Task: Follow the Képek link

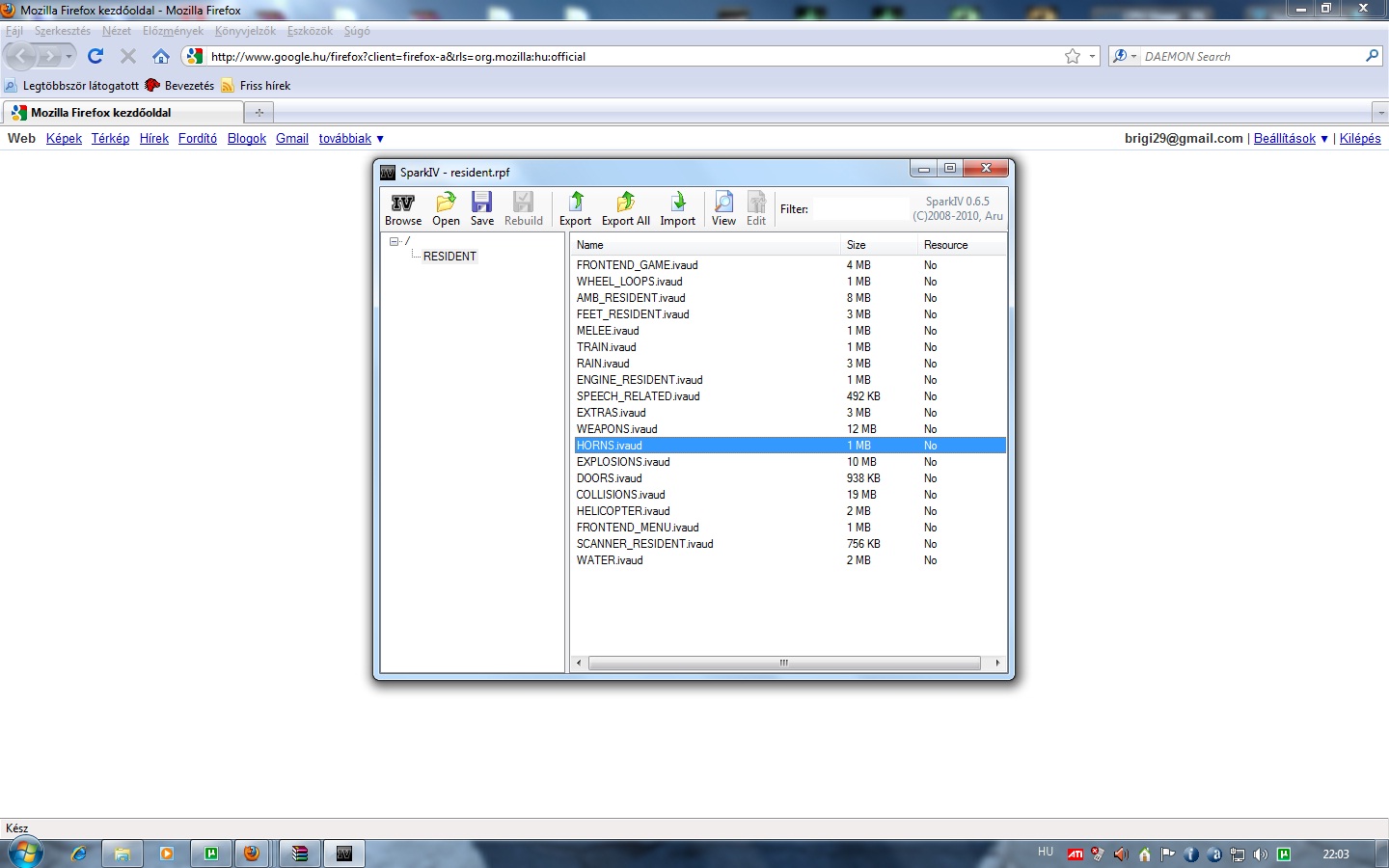Action: 64,139
